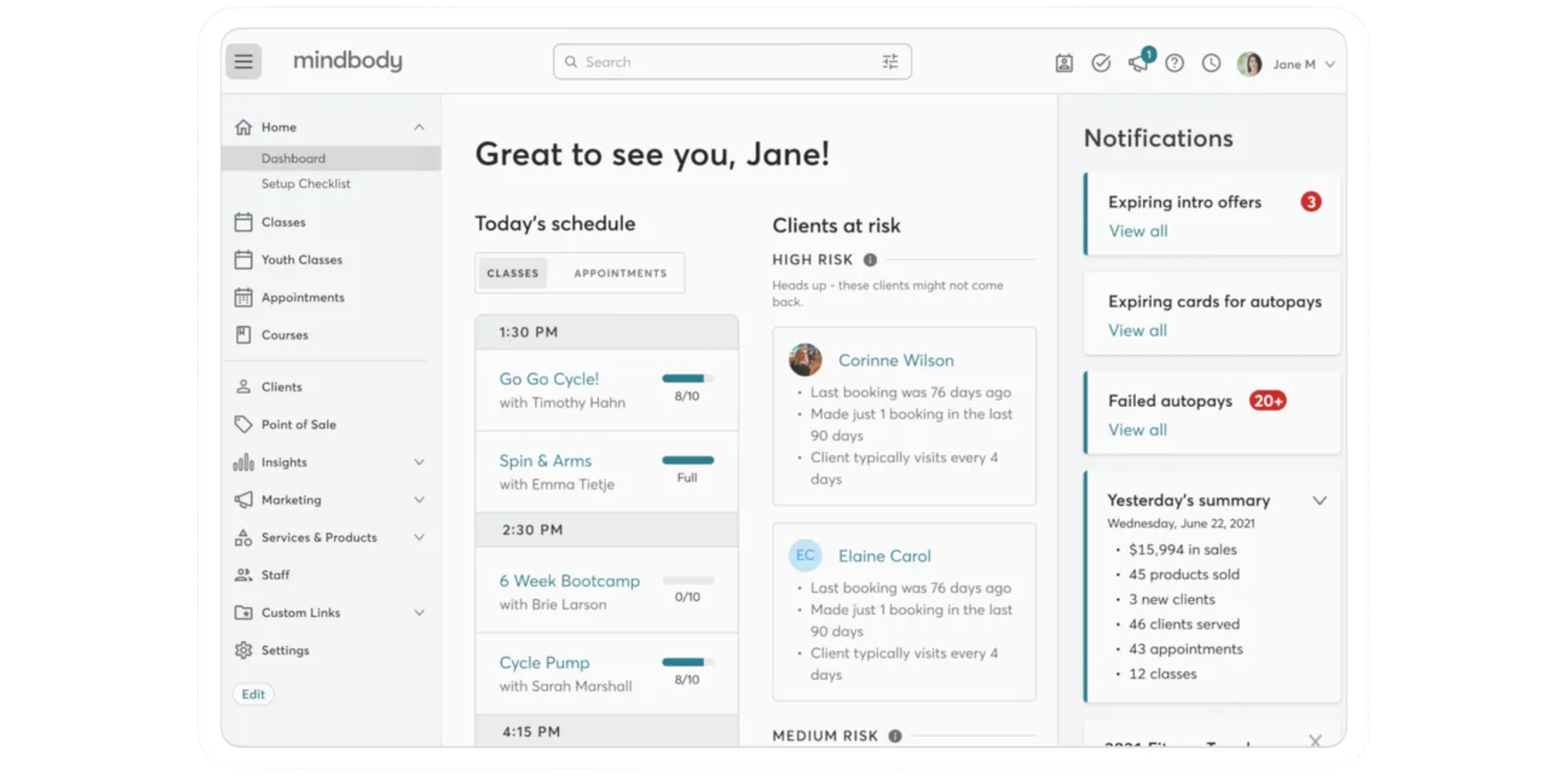Click Corinne Wilson's photo thumbnail
This screenshot has height=784, width=1568.
(805, 360)
